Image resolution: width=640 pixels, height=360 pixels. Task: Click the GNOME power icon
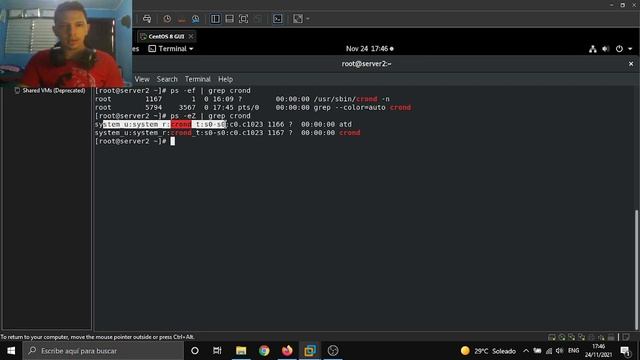pyautogui.click(x=619, y=49)
